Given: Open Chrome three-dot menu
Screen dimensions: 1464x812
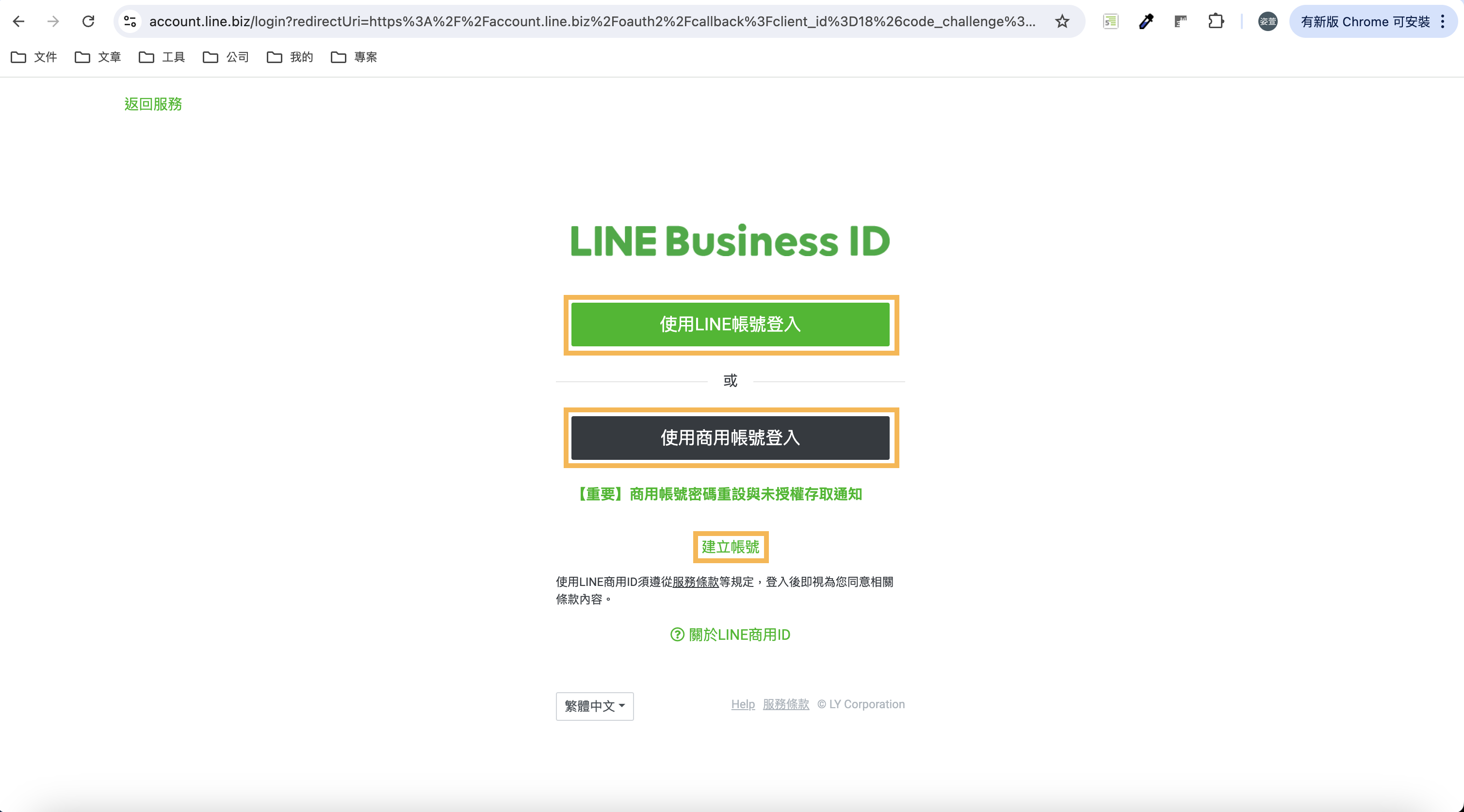Looking at the screenshot, I should click(1443, 22).
